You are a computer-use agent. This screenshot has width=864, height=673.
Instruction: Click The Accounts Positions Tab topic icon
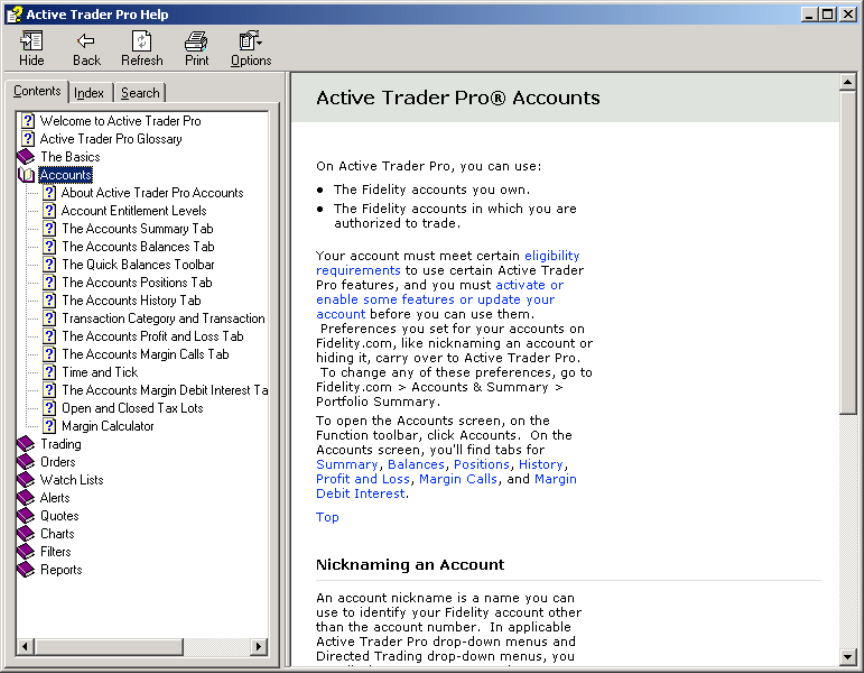tap(50, 282)
